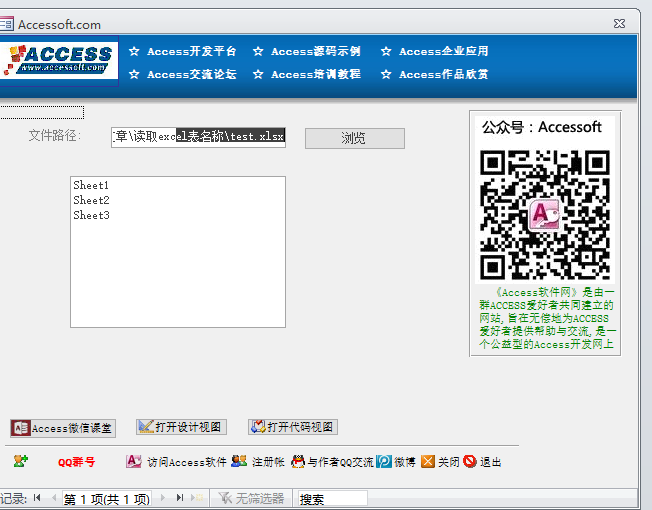Screen dimensions: 652x510
Task: Click the red QQ群号 label
Action: 77,462
